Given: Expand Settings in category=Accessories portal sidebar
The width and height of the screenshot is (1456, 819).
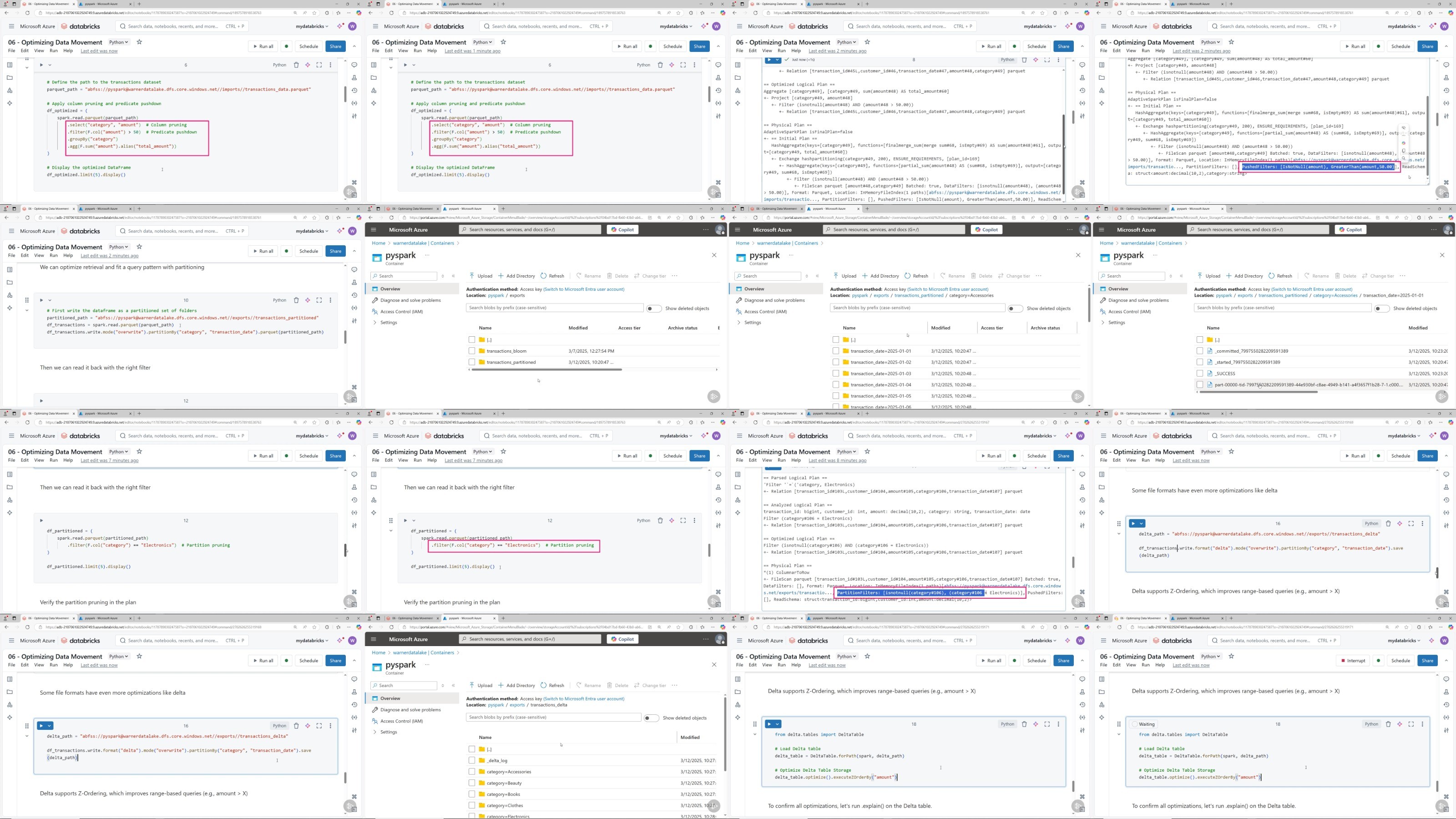Looking at the screenshot, I should pos(739,323).
